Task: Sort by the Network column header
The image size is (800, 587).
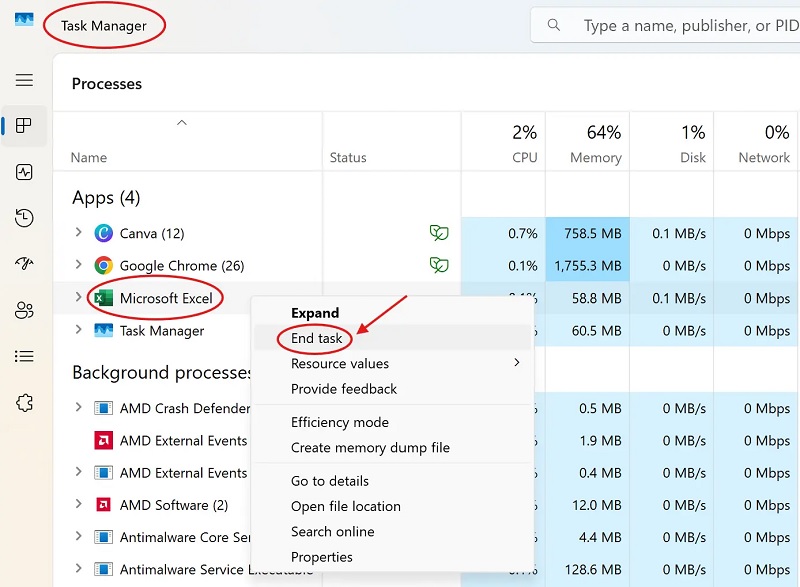Action: point(756,142)
